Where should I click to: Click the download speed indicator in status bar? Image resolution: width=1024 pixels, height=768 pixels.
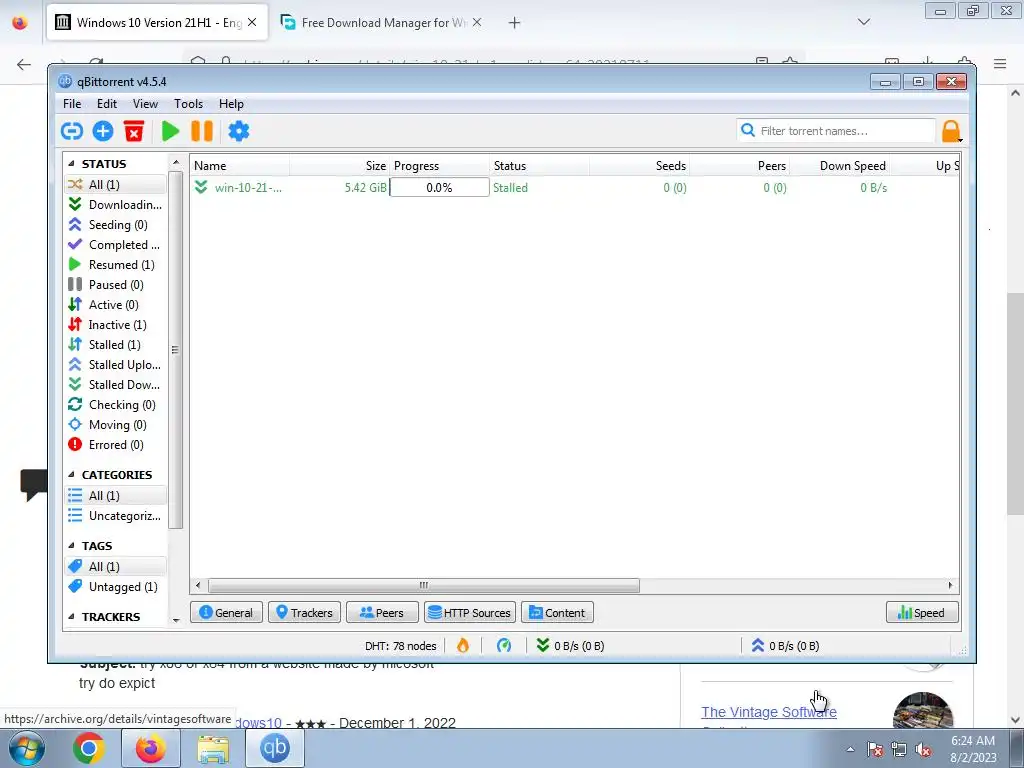[x=571, y=646]
